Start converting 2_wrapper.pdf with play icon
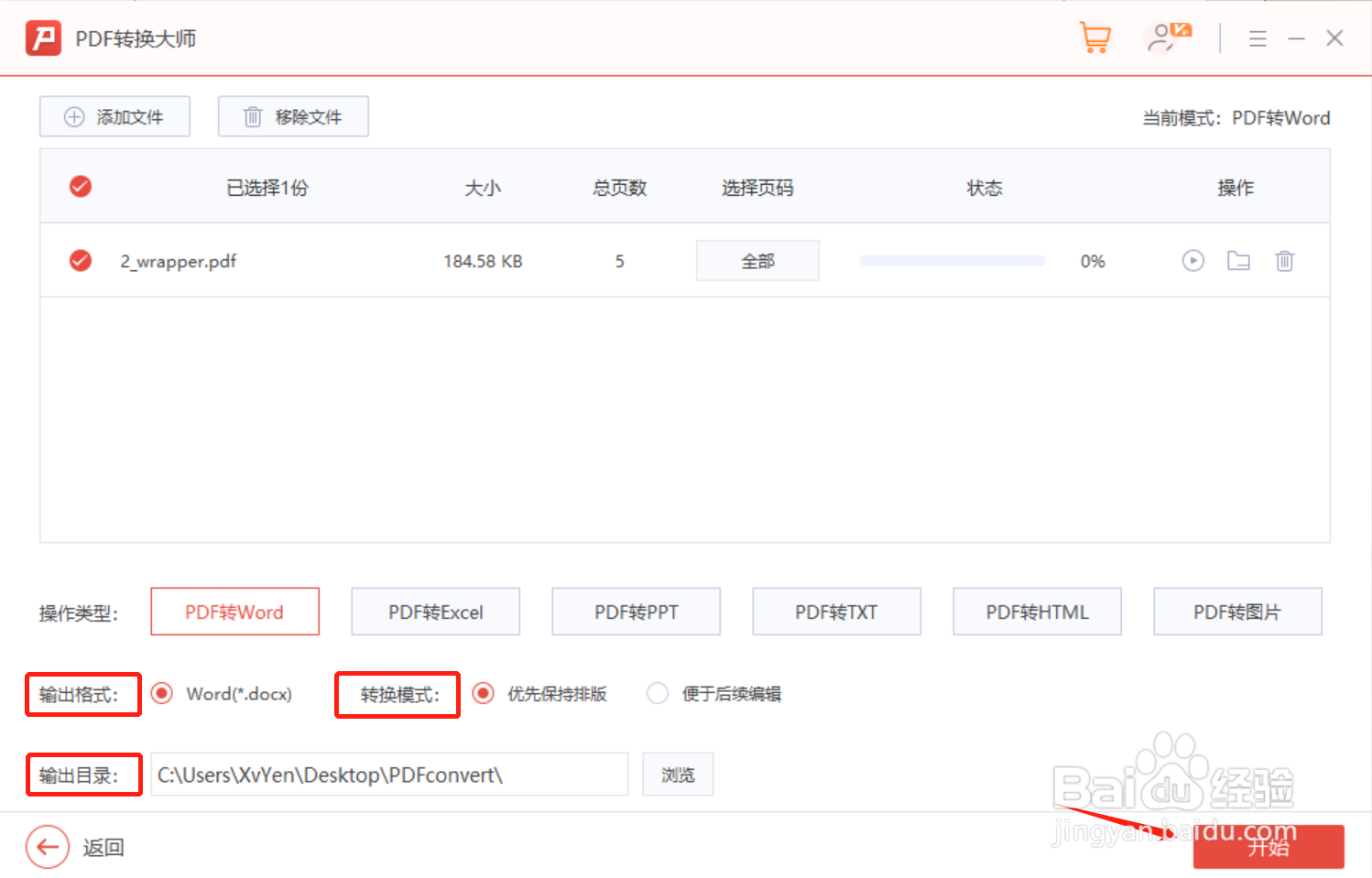1372x878 pixels. (1192, 261)
